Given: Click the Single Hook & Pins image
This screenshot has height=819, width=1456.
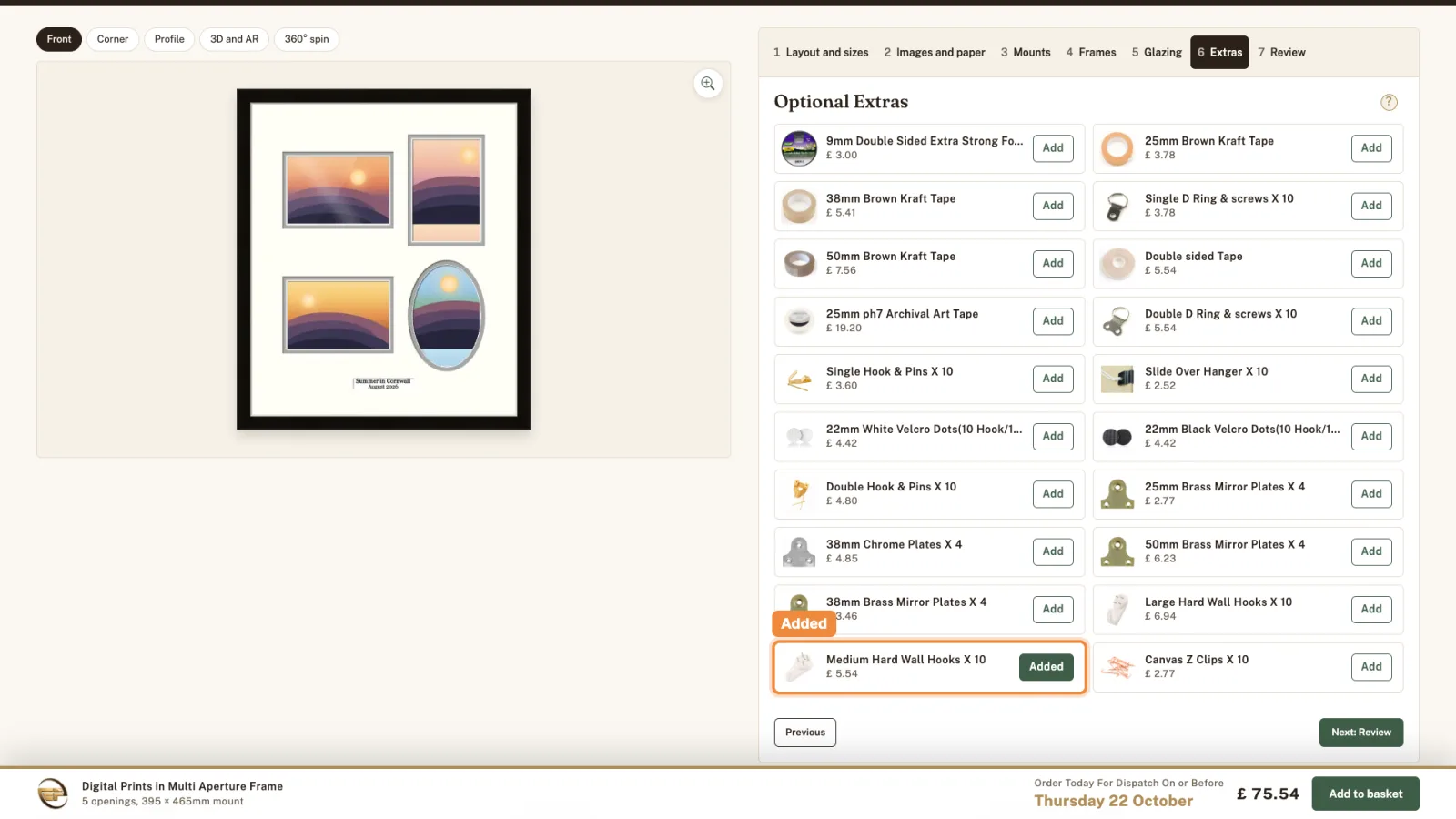Looking at the screenshot, I should [x=799, y=379].
